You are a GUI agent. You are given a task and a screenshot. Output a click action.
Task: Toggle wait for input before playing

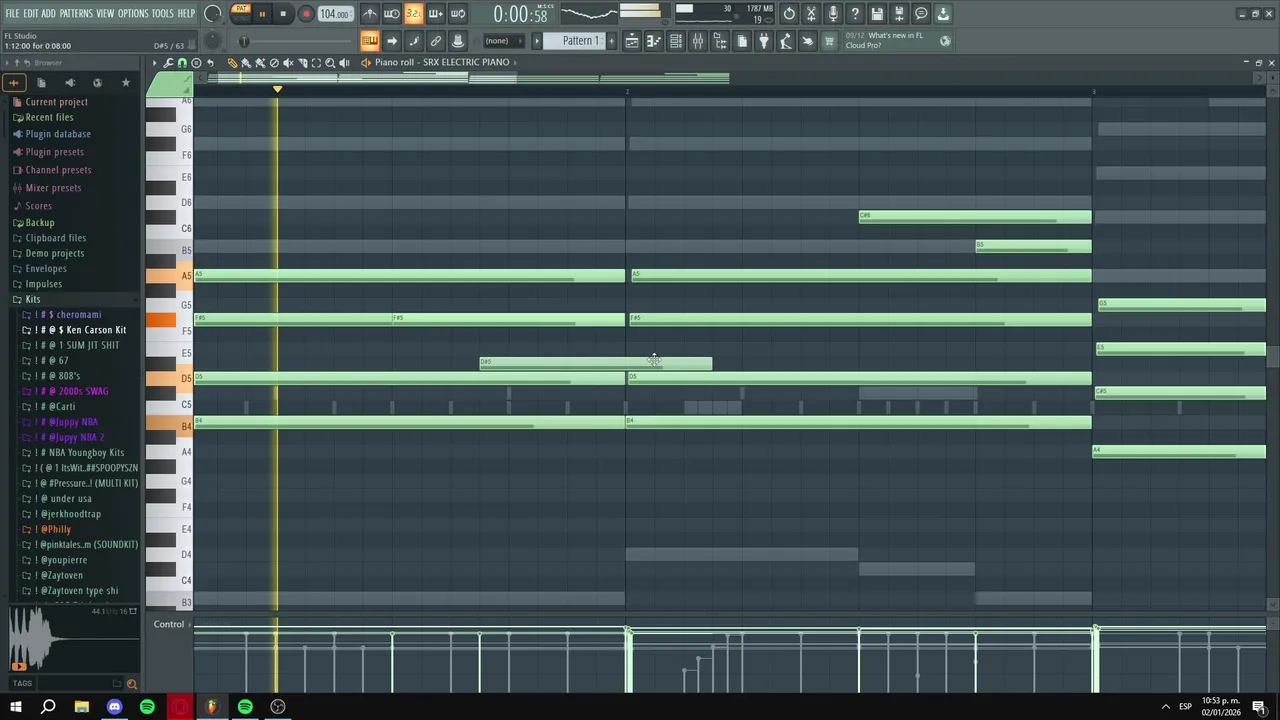[x=392, y=14]
